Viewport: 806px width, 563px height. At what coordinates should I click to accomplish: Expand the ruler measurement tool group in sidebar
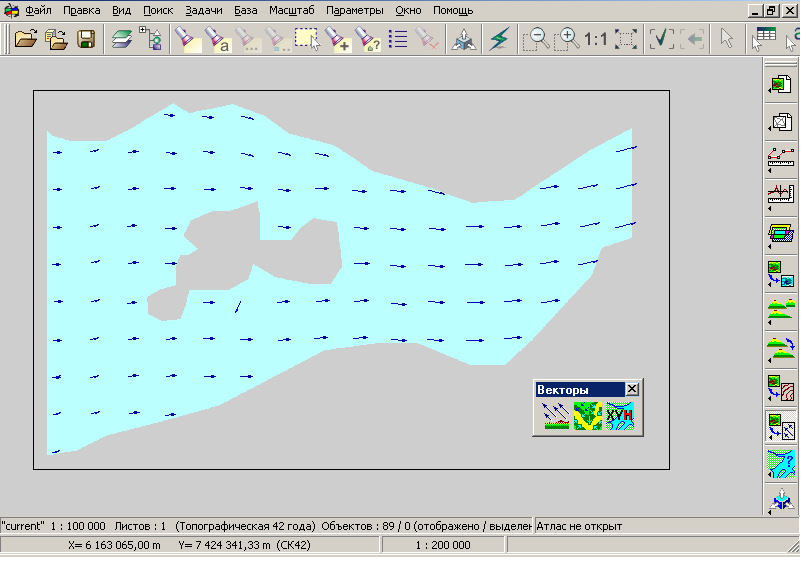click(x=780, y=158)
